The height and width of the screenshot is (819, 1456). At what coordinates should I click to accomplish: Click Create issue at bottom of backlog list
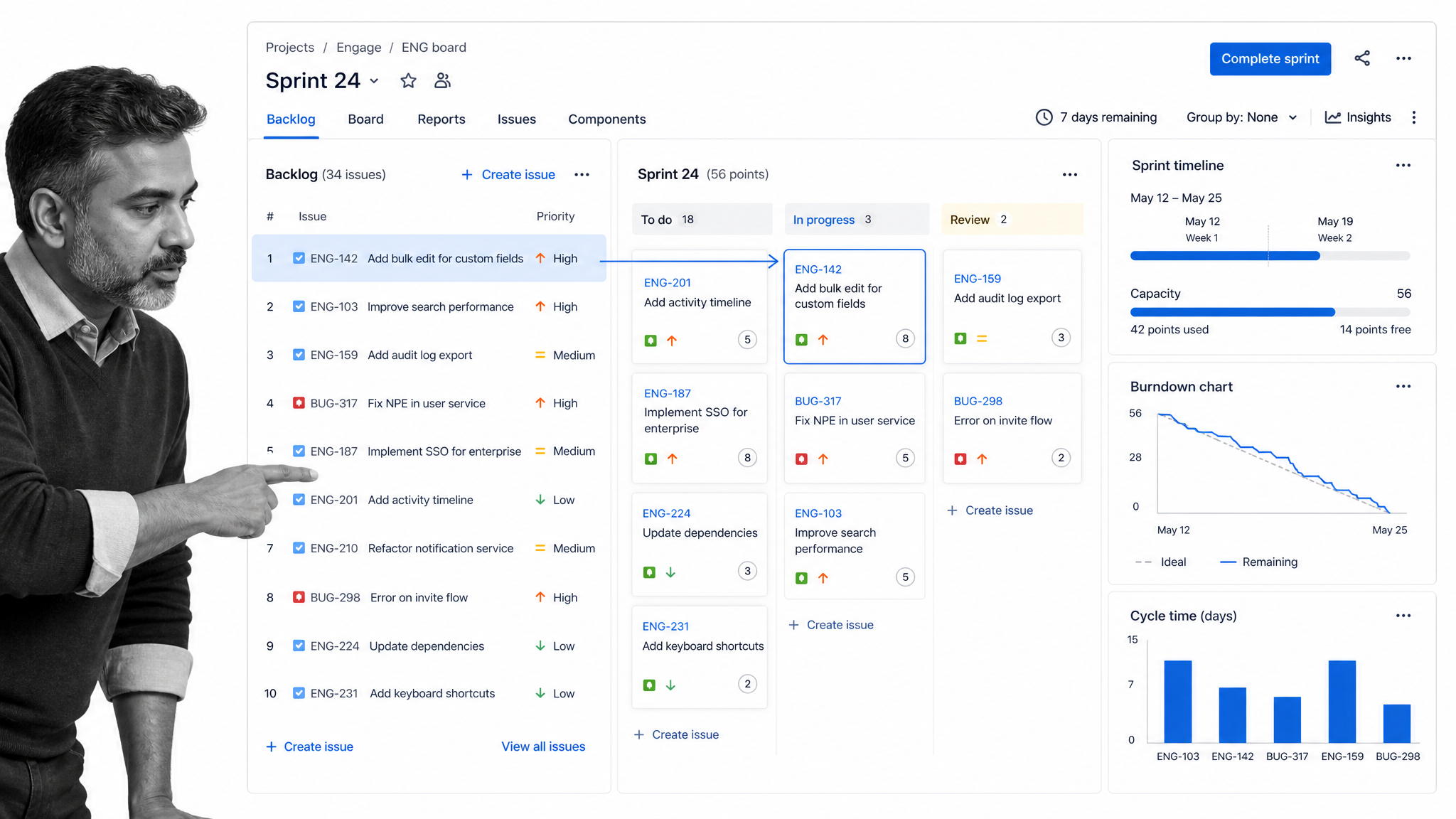(309, 746)
